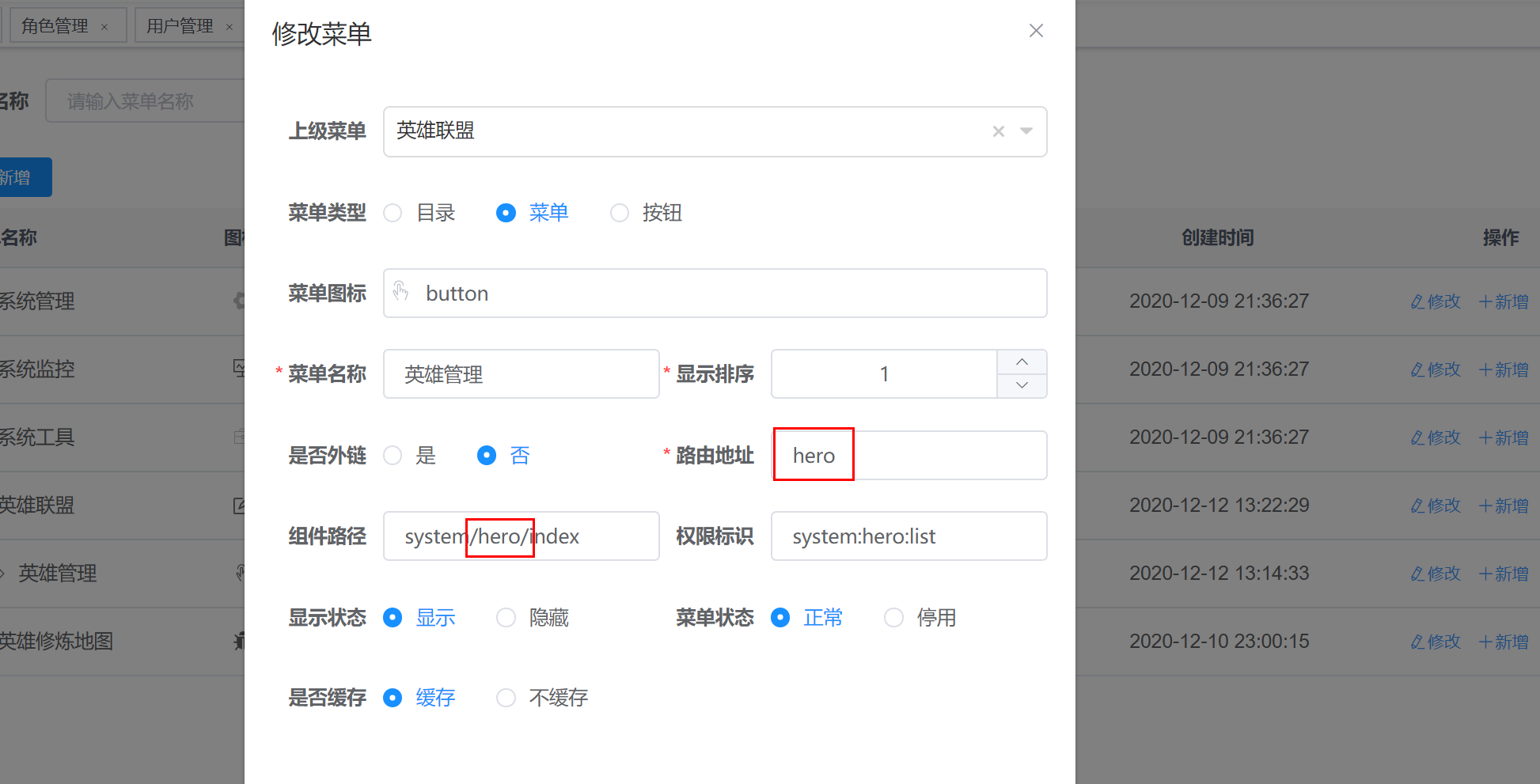This screenshot has width=1540, height=784.
Task: Choose 不缓存 for the cache option
Action: (506, 697)
